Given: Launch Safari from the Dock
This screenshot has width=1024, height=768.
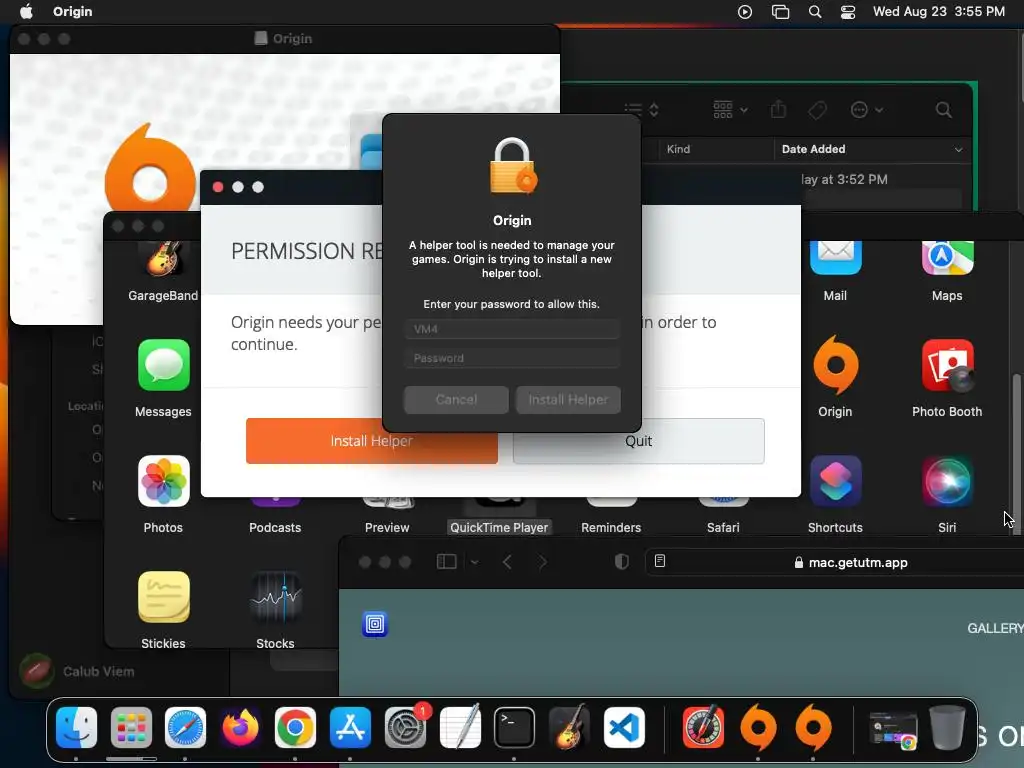Looking at the screenshot, I should click(185, 728).
